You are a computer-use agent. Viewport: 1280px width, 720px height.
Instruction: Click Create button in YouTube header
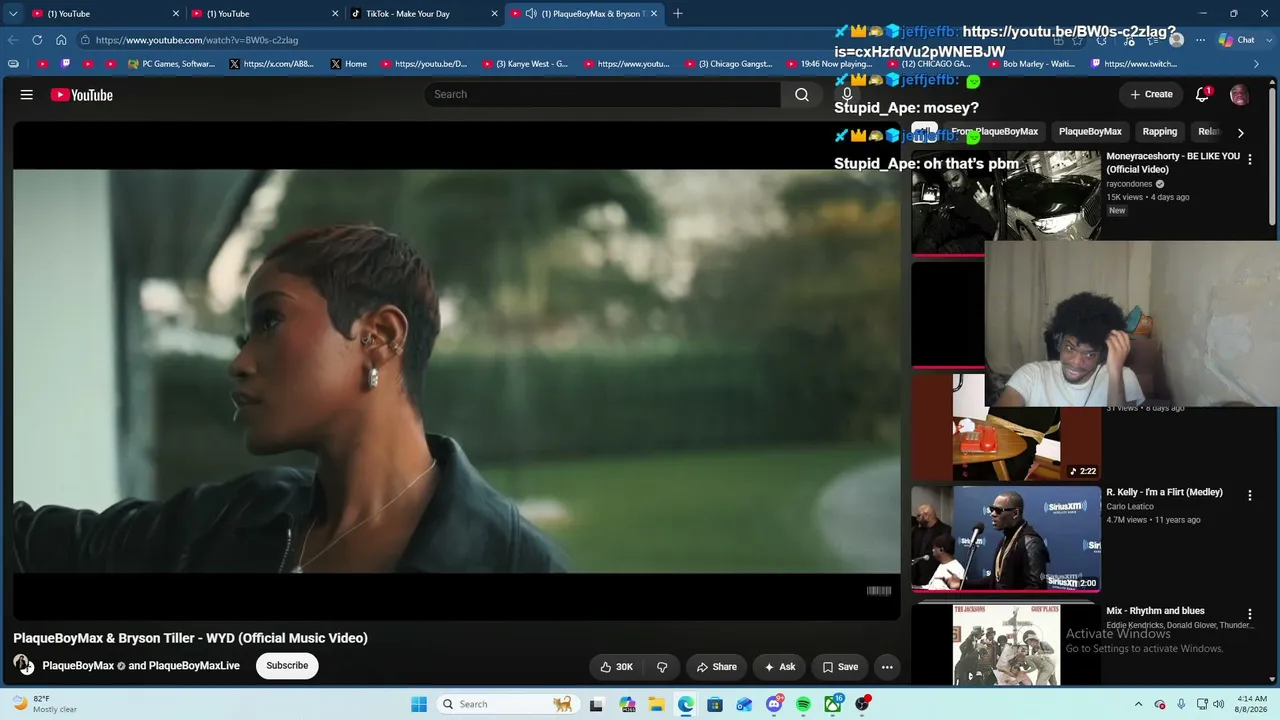click(1151, 94)
